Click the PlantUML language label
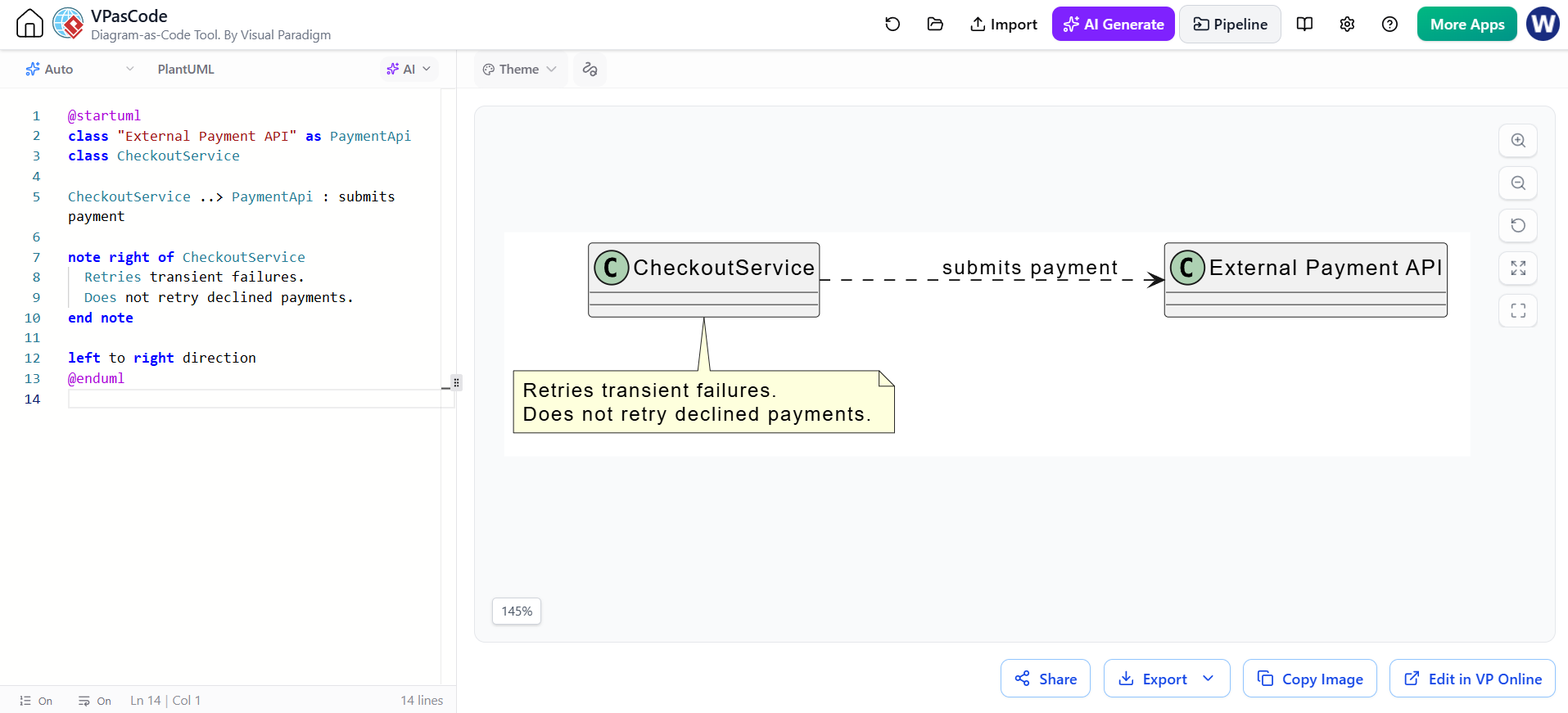This screenshot has width=1568, height=713. [186, 70]
